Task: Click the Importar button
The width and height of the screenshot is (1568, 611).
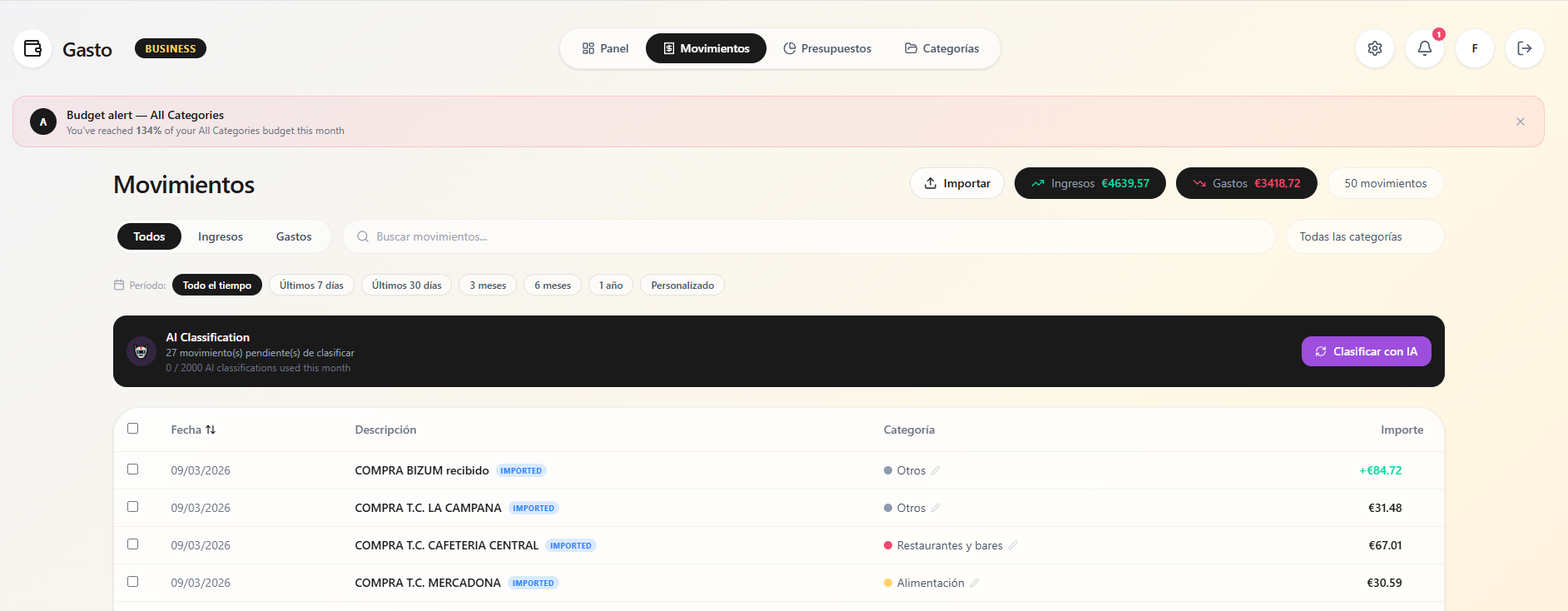Action: point(956,183)
